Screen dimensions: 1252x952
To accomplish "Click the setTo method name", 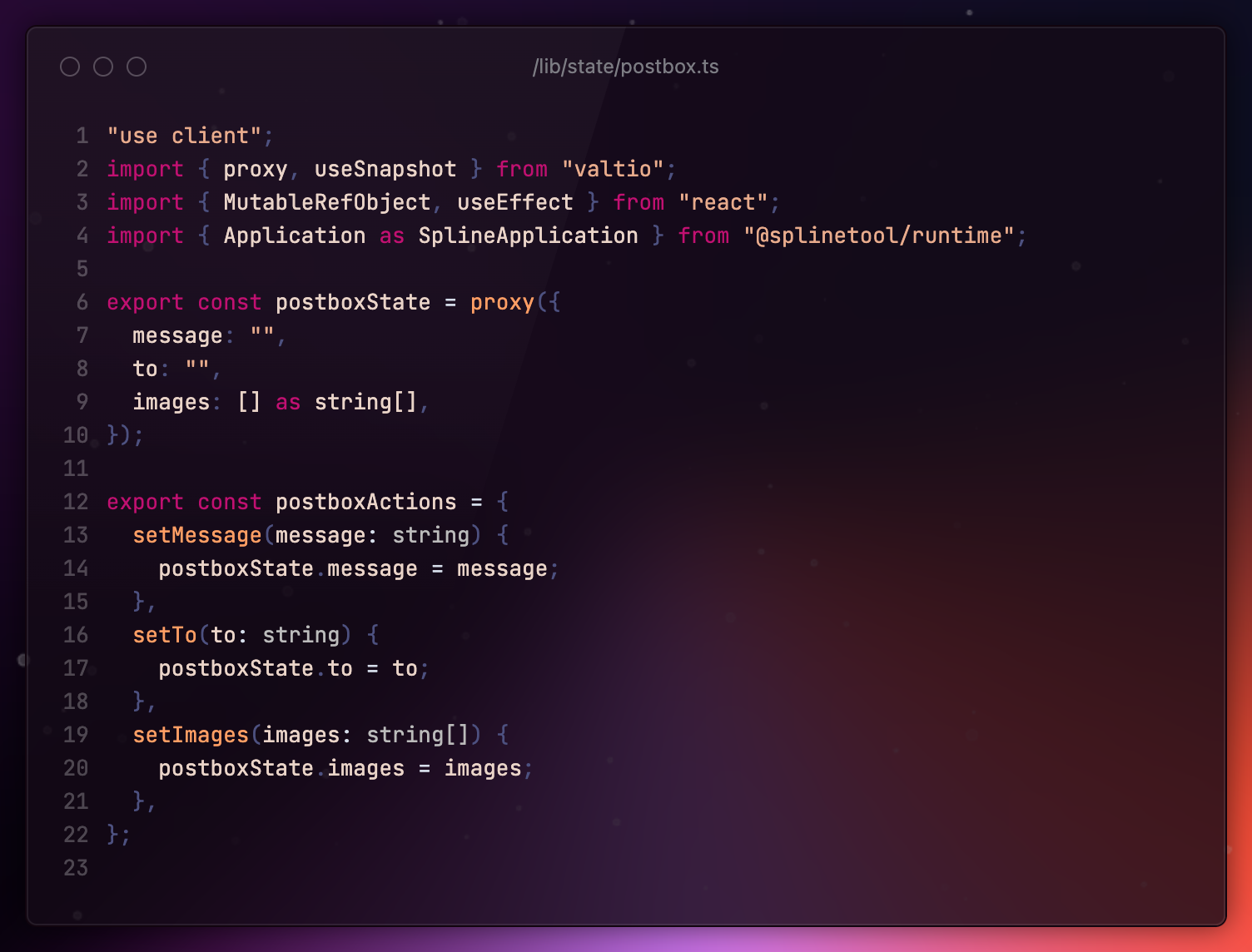I will pyautogui.click(x=165, y=635).
